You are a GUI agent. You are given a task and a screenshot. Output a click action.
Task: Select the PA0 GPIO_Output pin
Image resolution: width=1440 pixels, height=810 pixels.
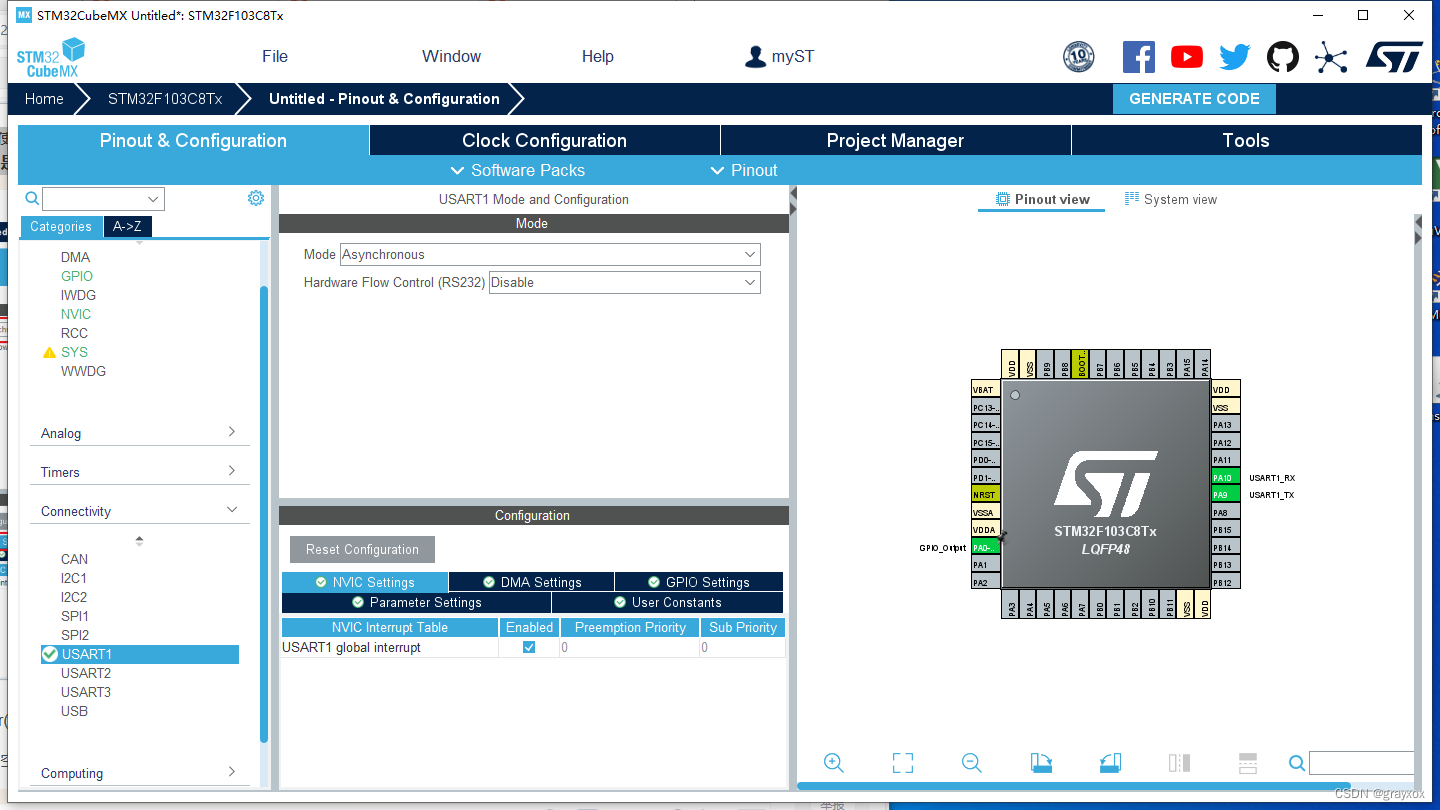pos(986,547)
